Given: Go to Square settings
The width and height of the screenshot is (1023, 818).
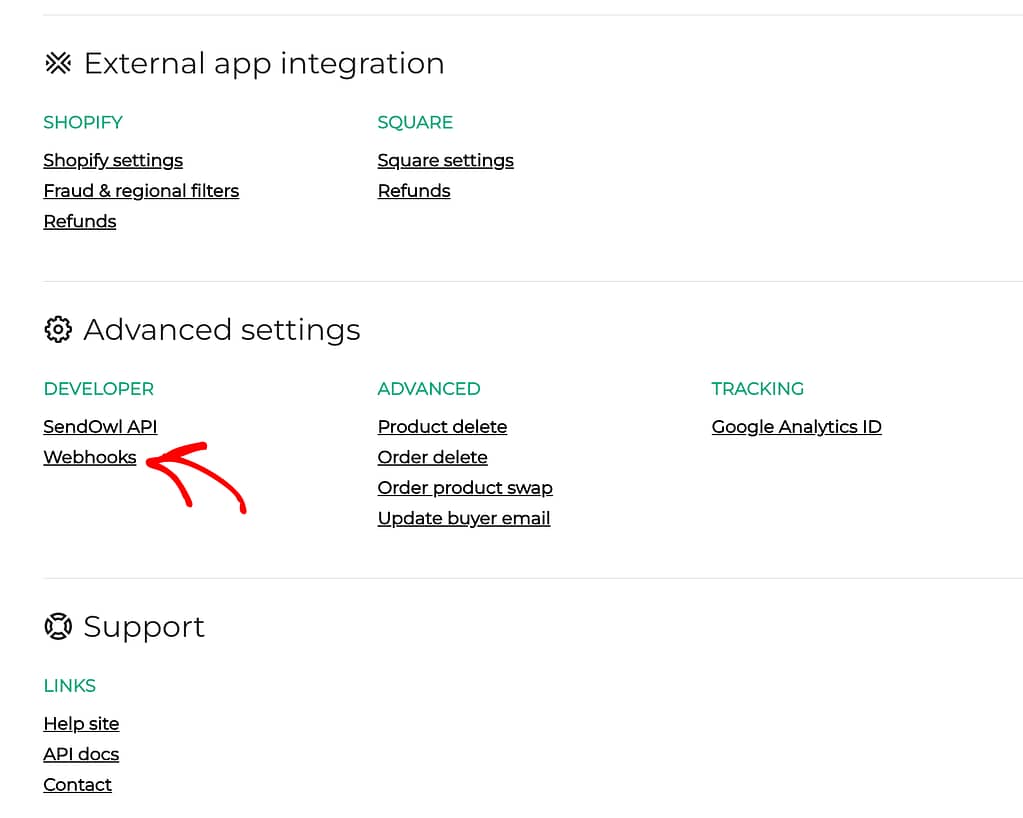Looking at the screenshot, I should pyautogui.click(x=445, y=161).
